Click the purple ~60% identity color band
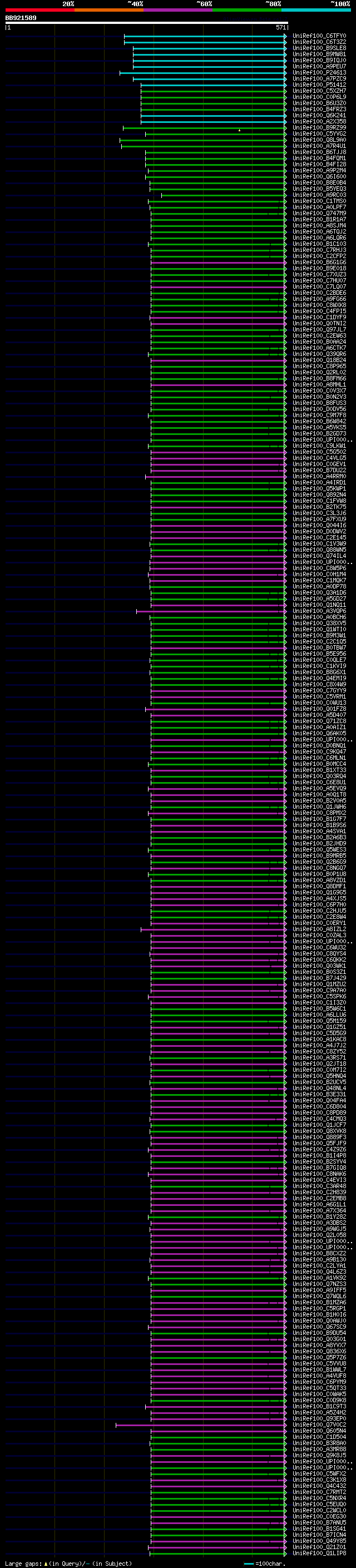The image size is (356, 1568). [179, 10]
